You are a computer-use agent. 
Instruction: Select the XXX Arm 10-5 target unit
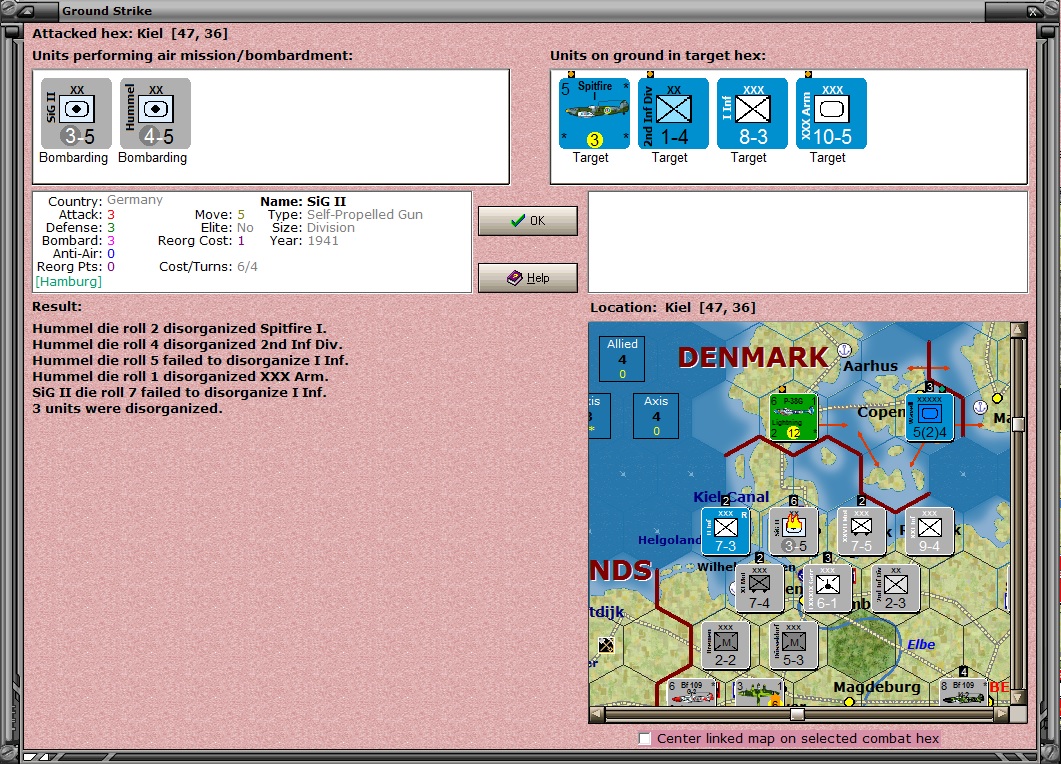pos(831,113)
